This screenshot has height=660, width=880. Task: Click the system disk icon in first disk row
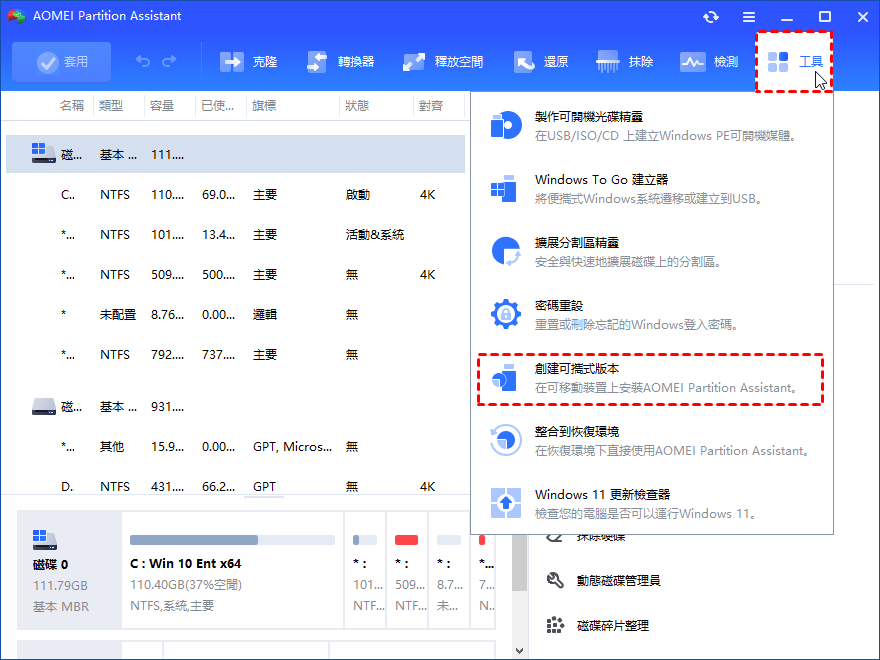[43, 153]
